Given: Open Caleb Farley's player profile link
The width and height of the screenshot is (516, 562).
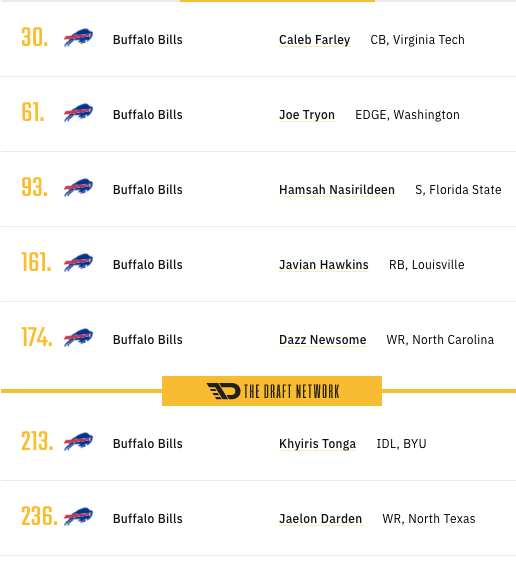Looking at the screenshot, I should (315, 40).
